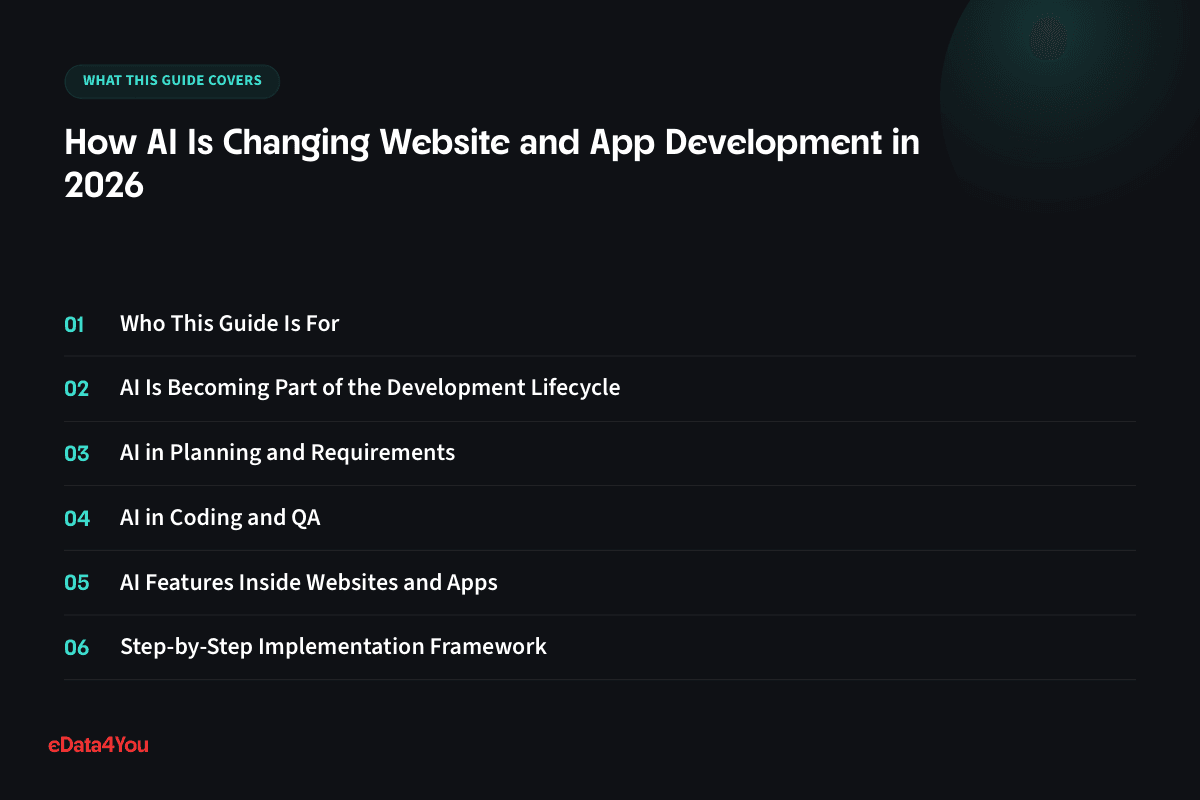Click the 'What This Guide Covers' badge
The image size is (1200, 800).
(x=172, y=81)
